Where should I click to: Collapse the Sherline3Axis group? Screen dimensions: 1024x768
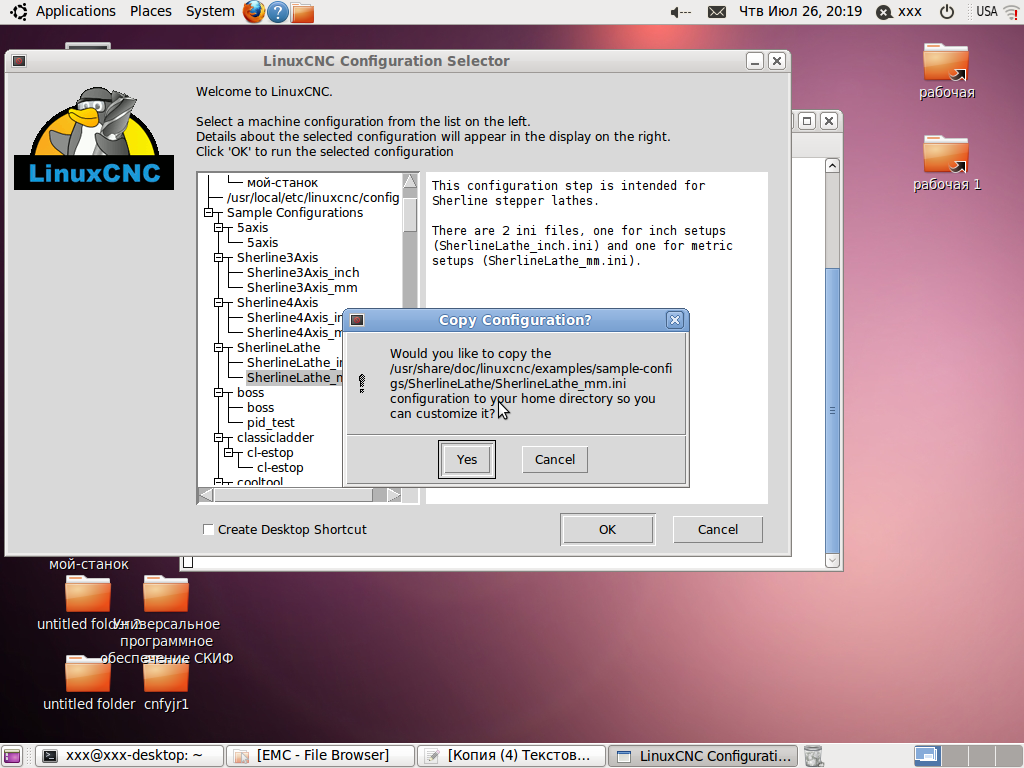[219, 258]
